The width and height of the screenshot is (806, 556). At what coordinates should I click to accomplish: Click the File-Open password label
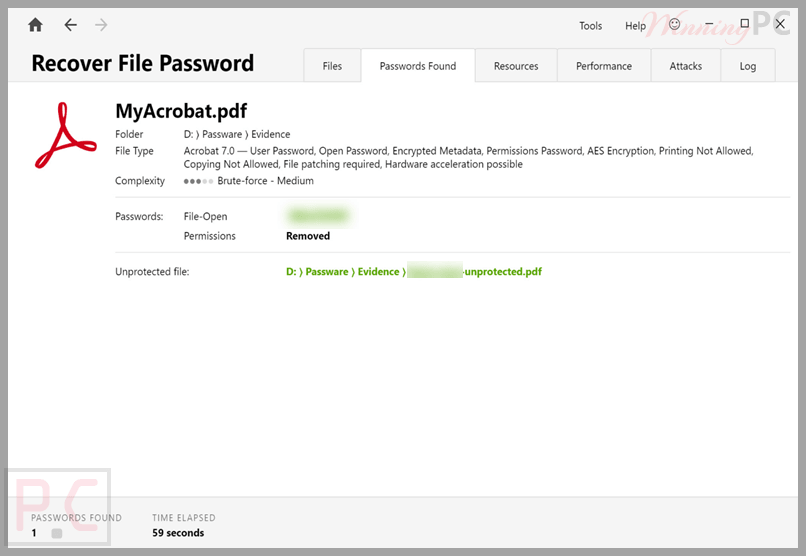click(205, 217)
